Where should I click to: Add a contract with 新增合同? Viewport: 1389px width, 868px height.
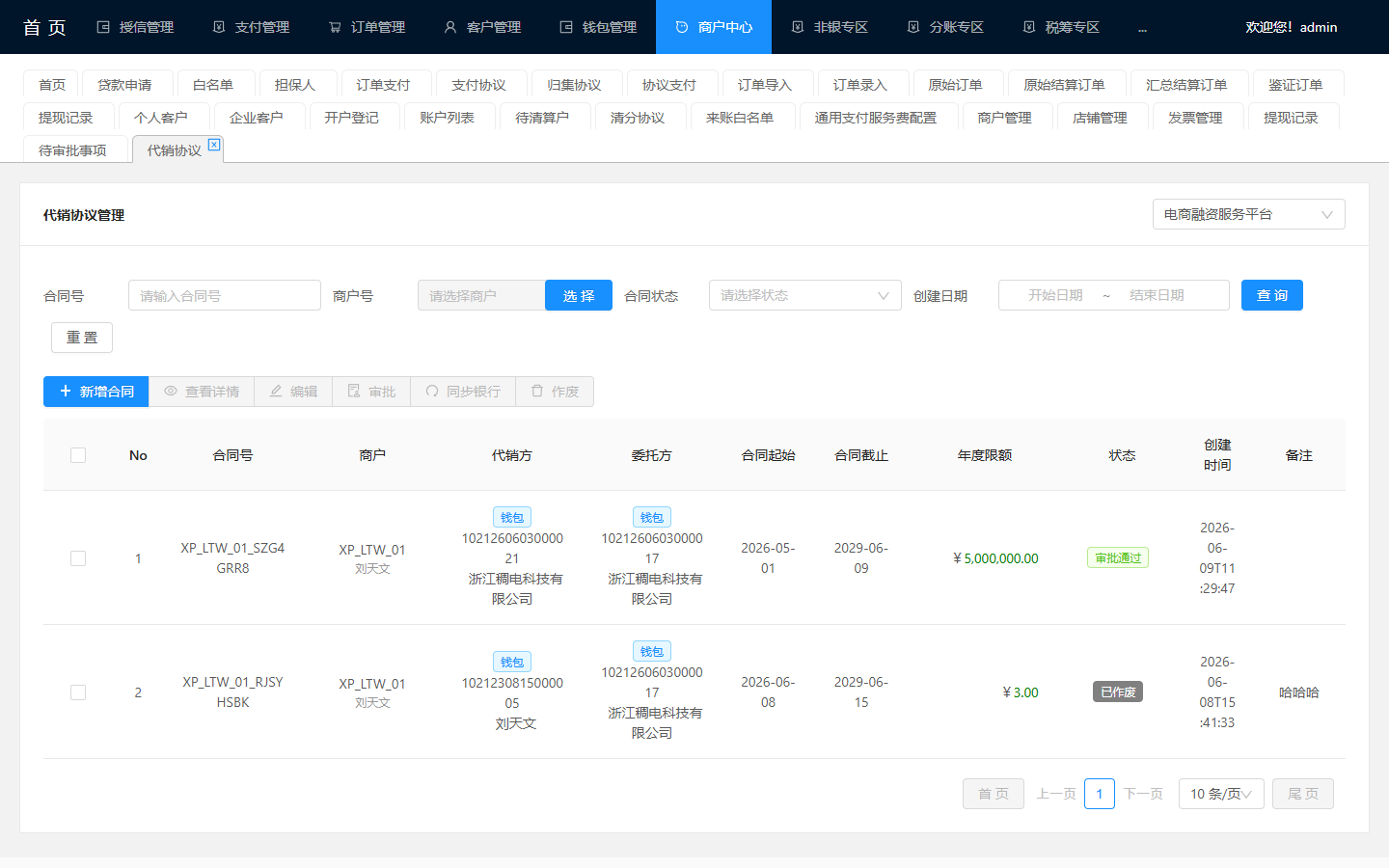click(96, 392)
